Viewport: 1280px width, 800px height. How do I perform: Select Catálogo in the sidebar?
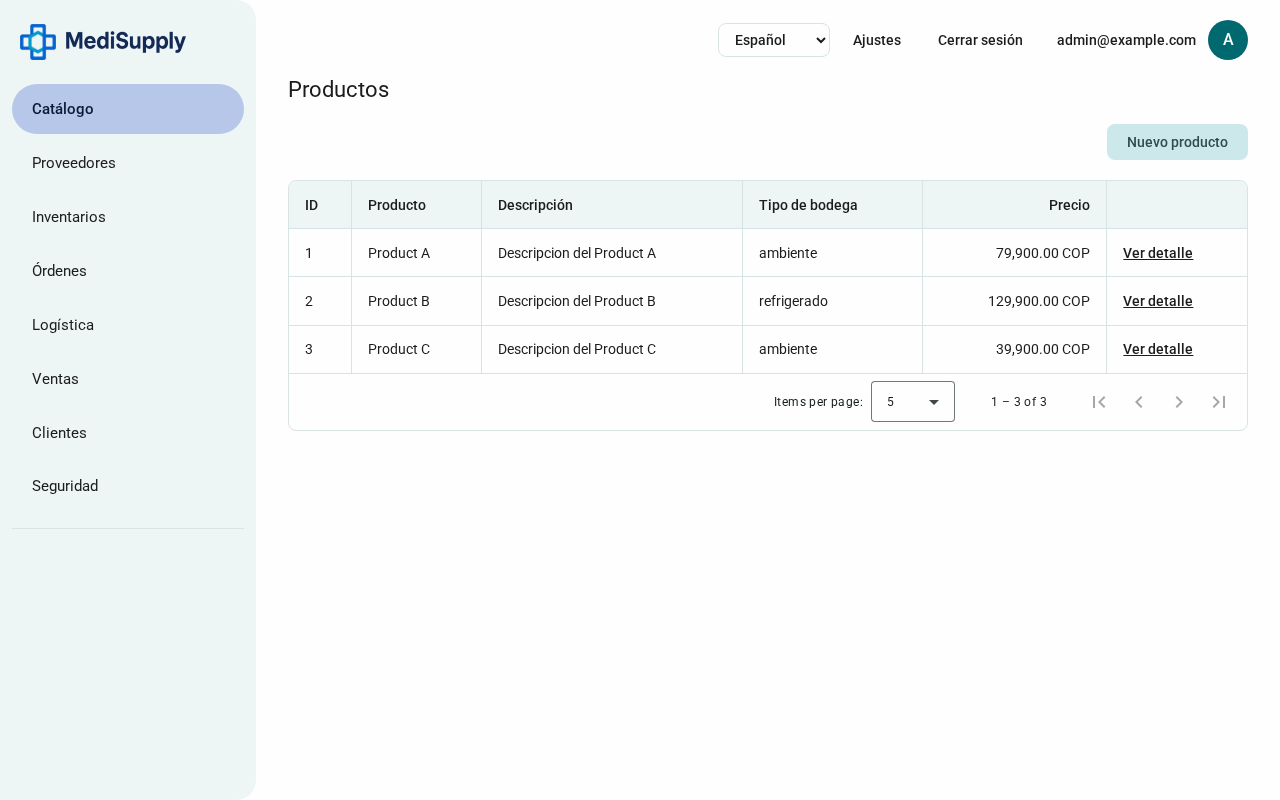click(x=128, y=109)
